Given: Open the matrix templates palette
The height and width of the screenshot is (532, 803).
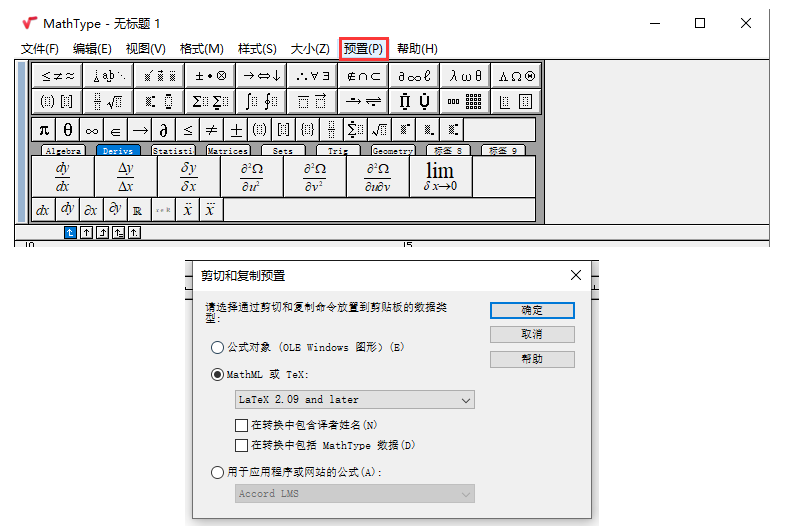Looking at the screenshot, I should coord(465,101).
